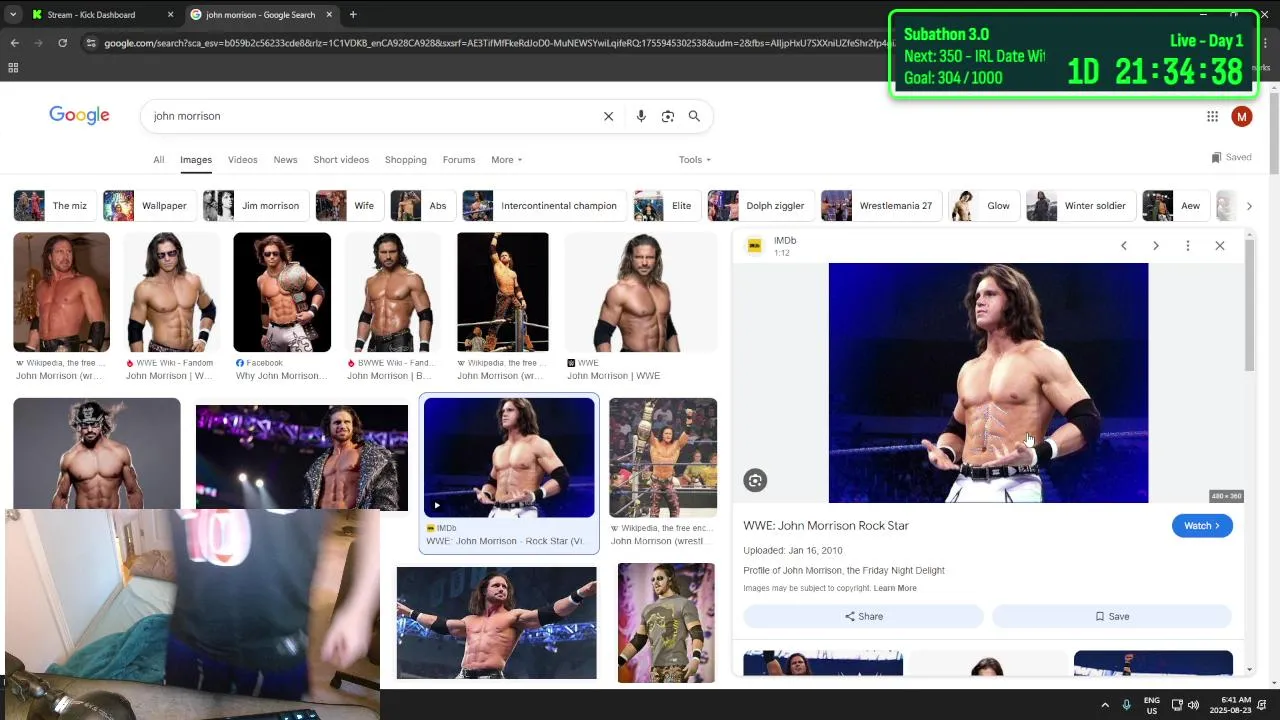Click the taskbar microphone icon
Screen dimensions: 1280x720
tap(1127, 705)
